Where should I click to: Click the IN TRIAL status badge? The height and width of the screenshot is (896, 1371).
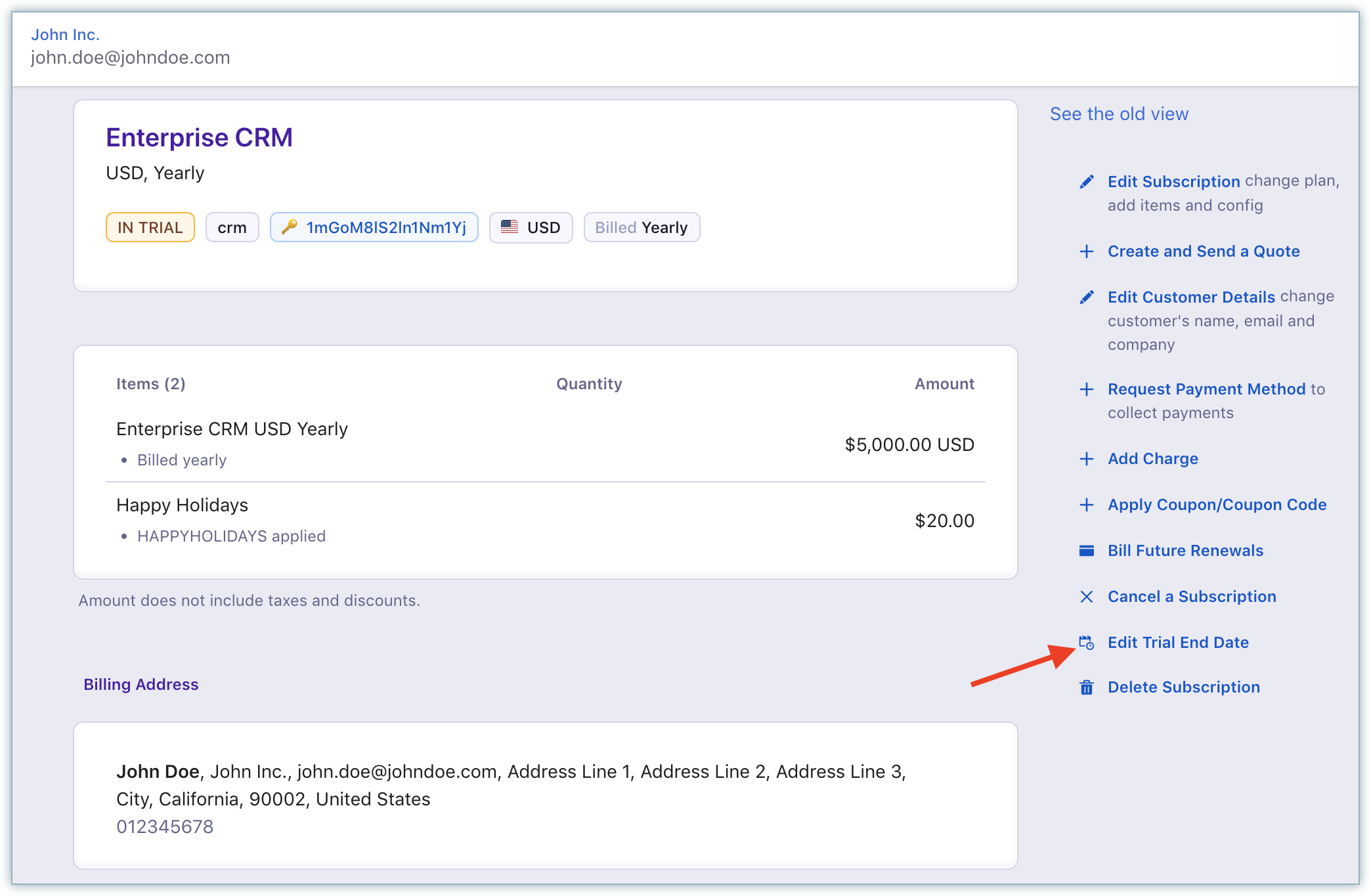150,227
